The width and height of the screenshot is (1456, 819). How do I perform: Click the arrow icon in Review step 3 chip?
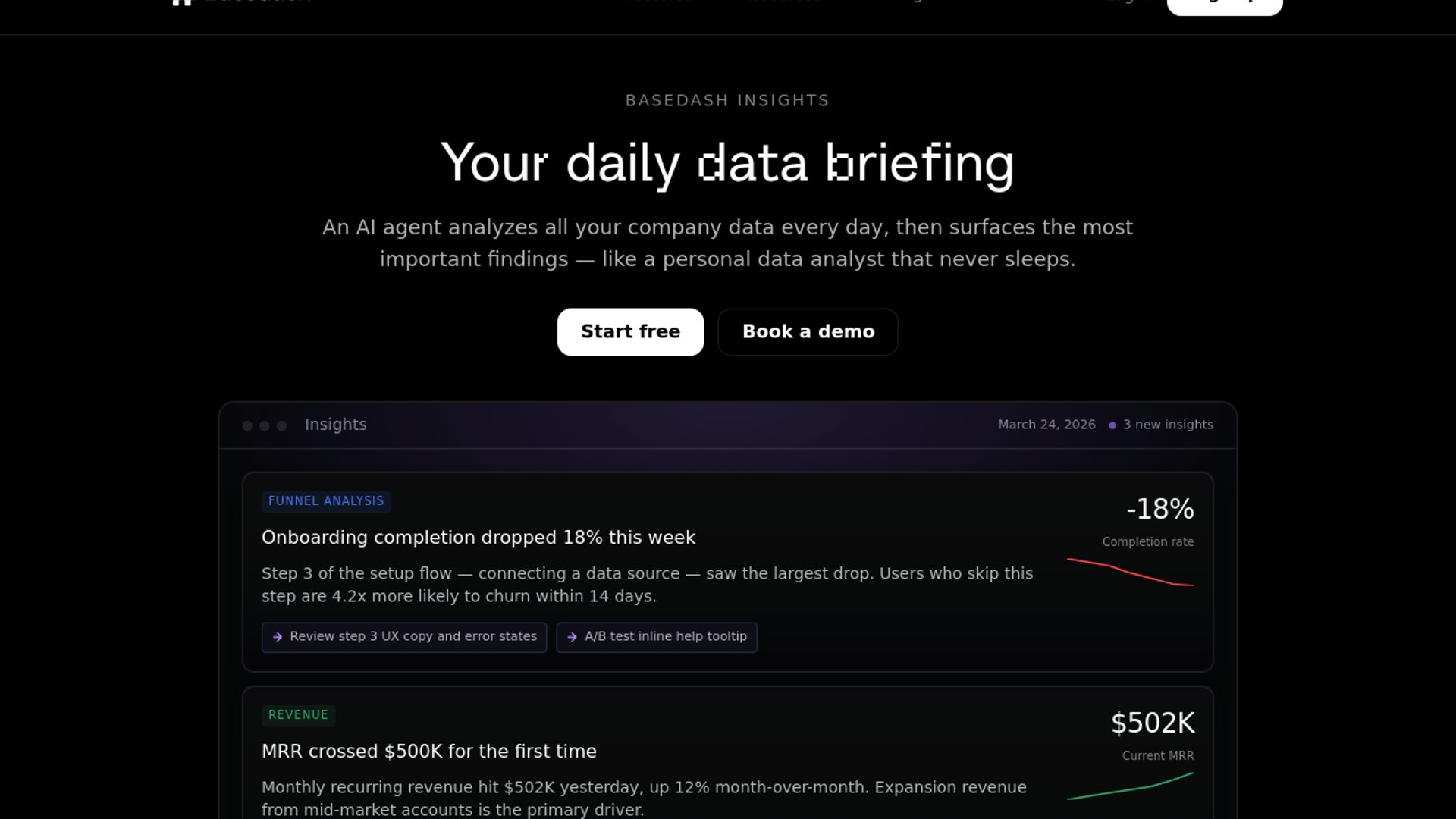pos(278,637)
